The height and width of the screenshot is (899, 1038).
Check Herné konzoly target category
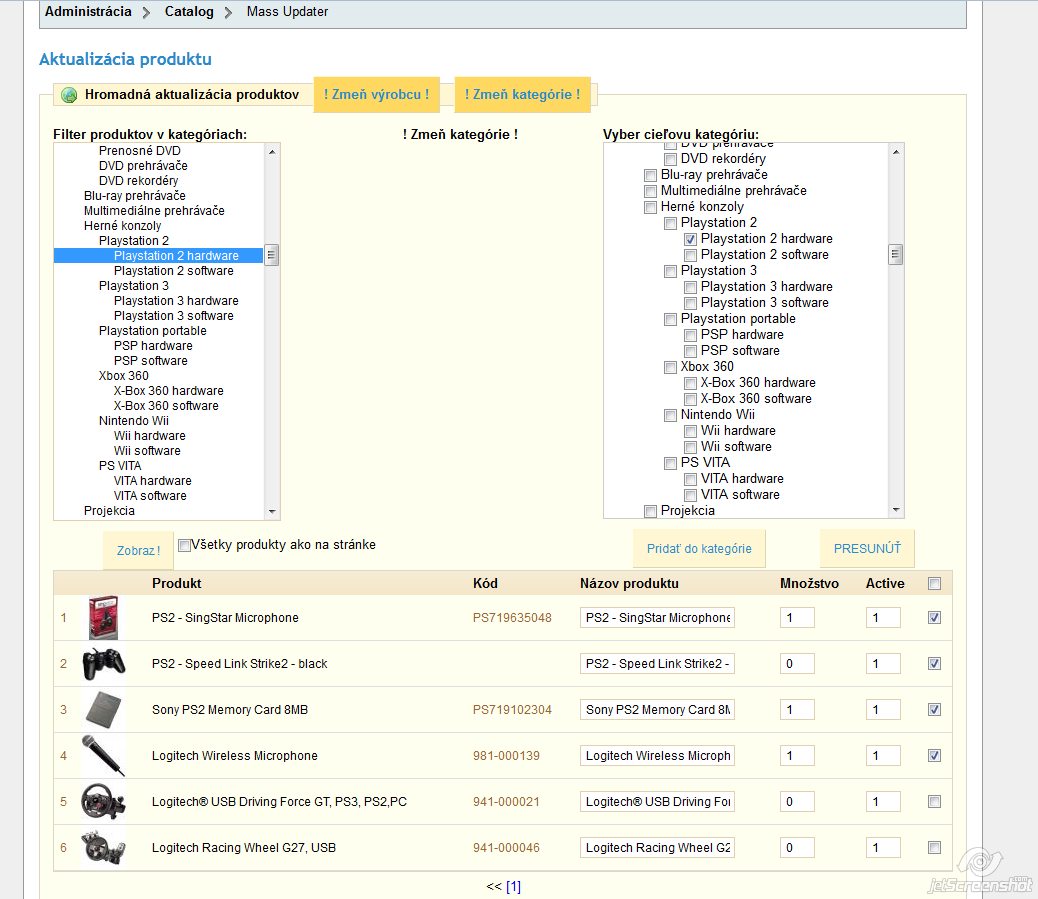tap(650, 207)
